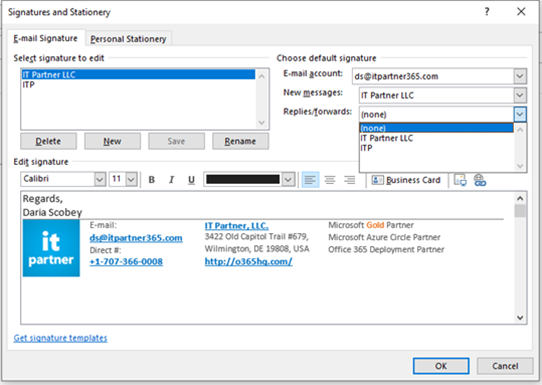Image resolution: width=542 pixels, height=385 pixels.
Task: Switch to E-mail Signature tab
Action: coord(46,38)
